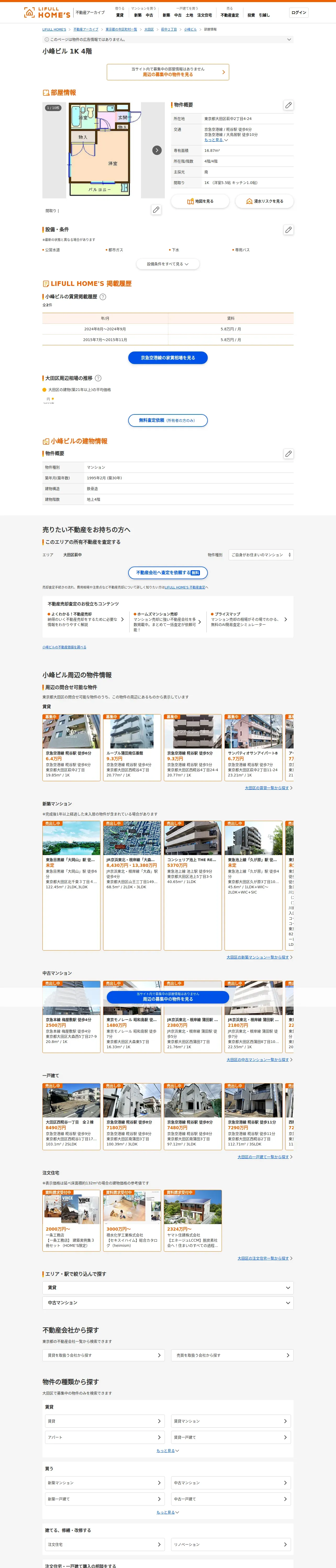Click the ログイン button
The height and width of the screenshot is (1568, 336).
(x=299, y=12)
